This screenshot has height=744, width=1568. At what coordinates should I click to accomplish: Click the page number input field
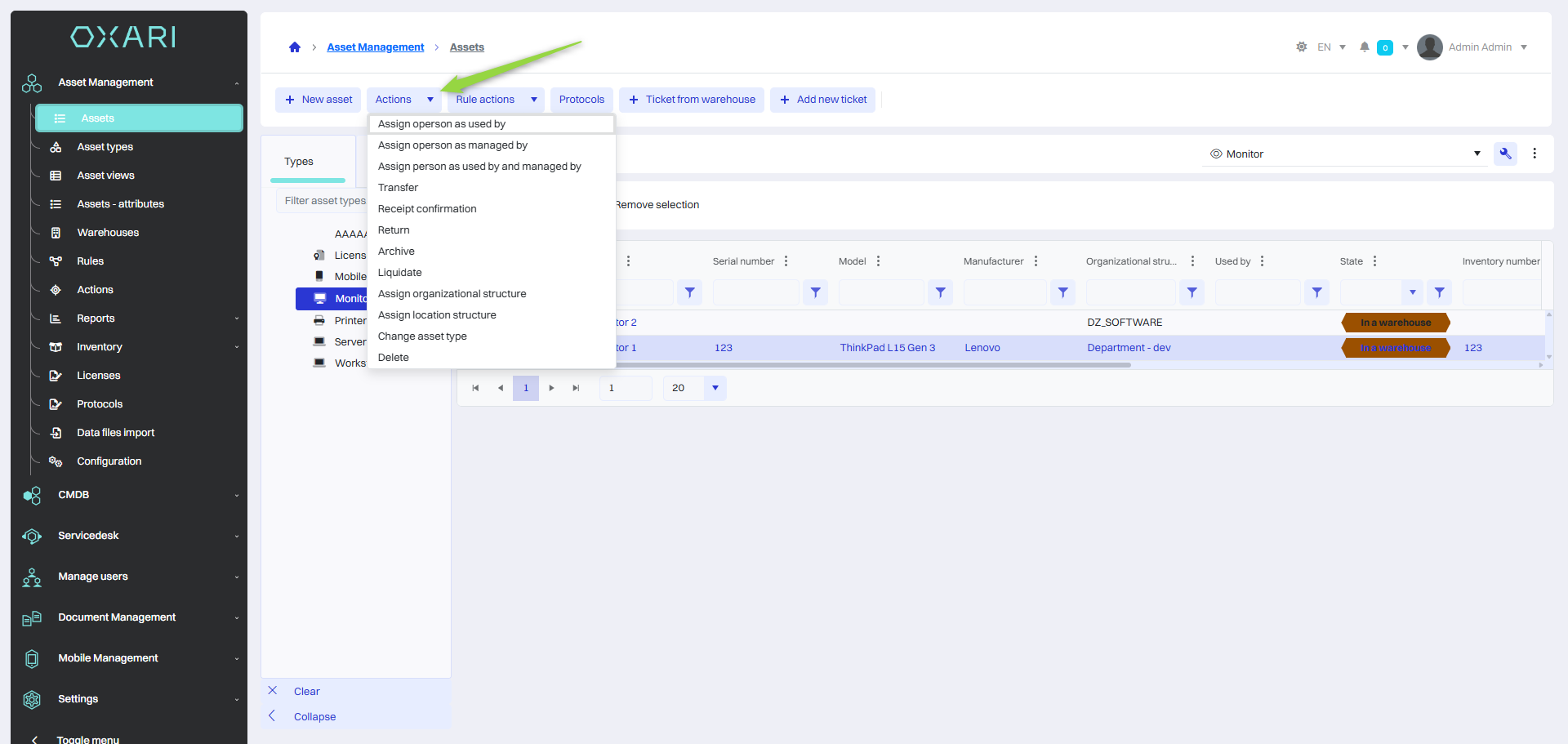(x=625, y=388)
